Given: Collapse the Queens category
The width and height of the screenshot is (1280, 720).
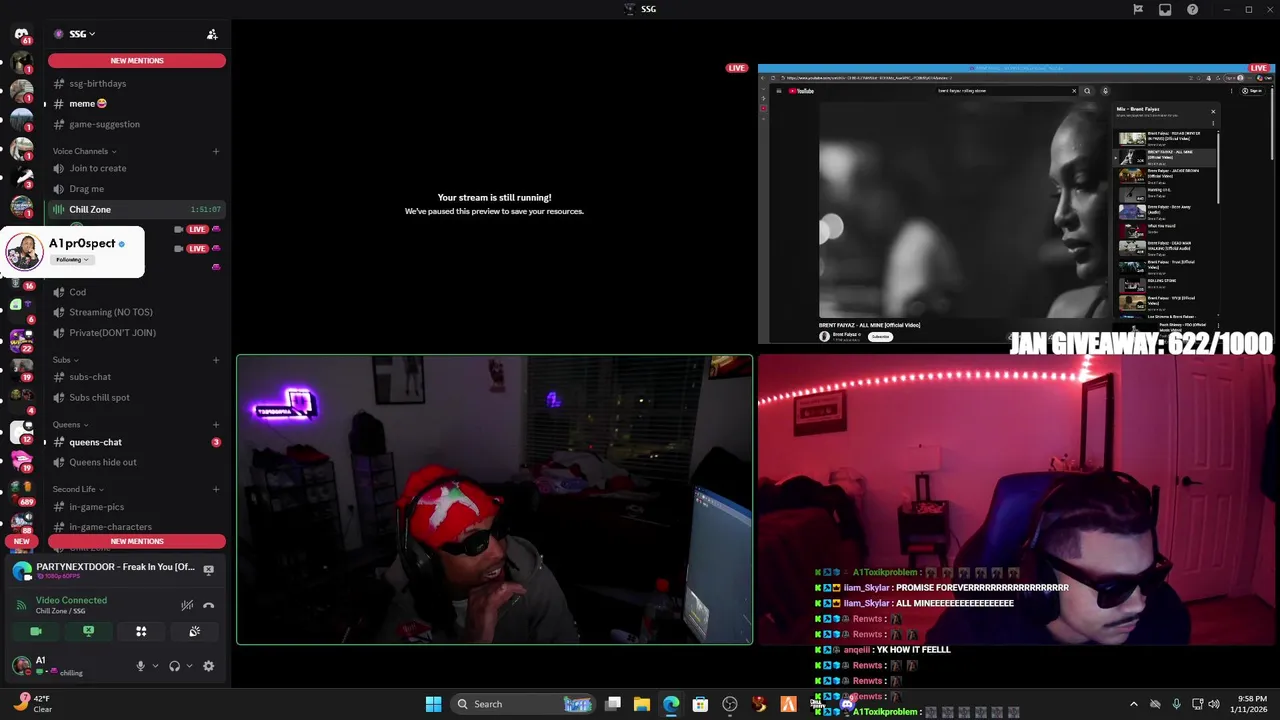Looking at the screenshot, I should 70,425.
